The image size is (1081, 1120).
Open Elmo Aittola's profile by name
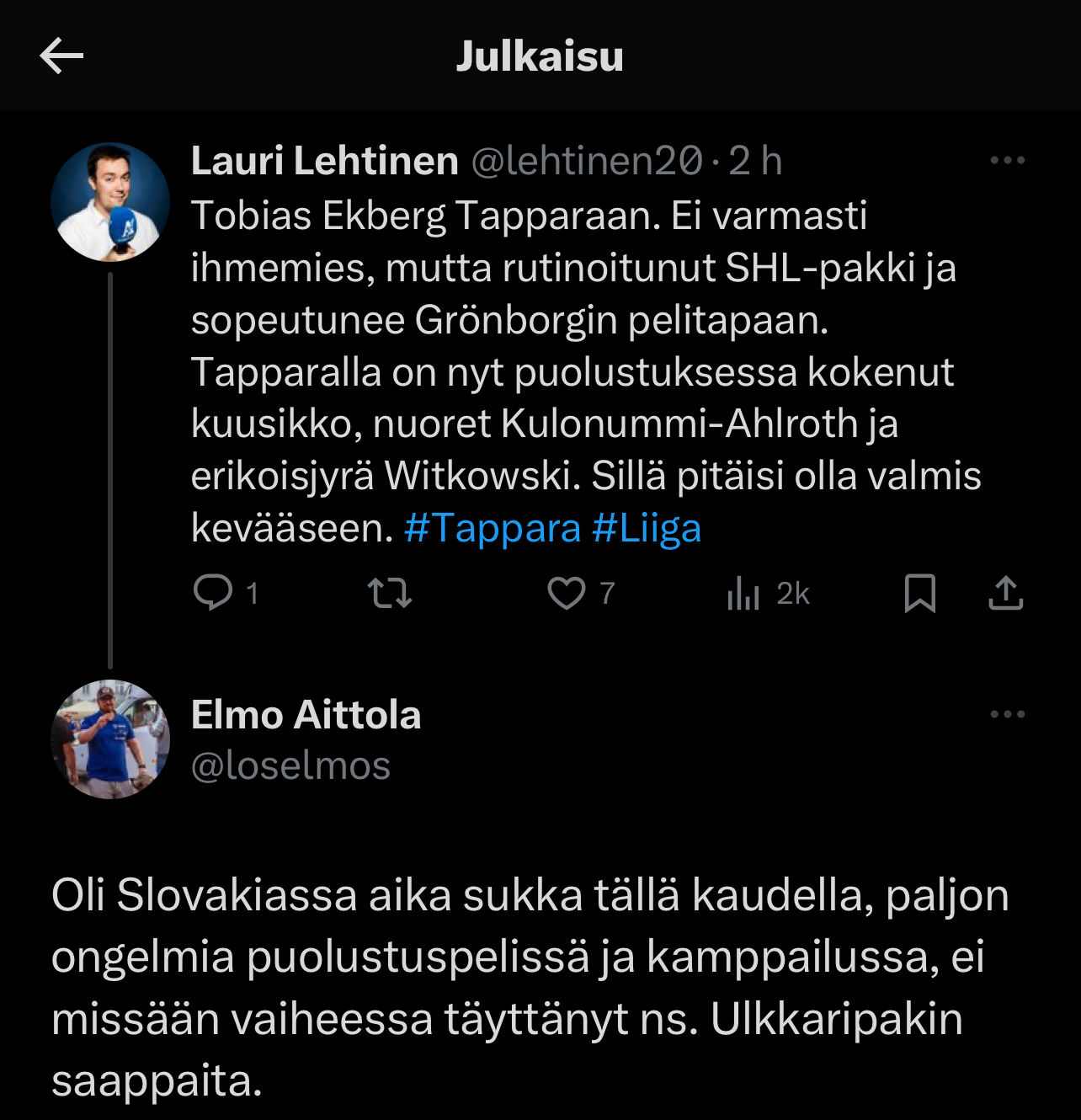pyautogui.click(x=306, y=715)
